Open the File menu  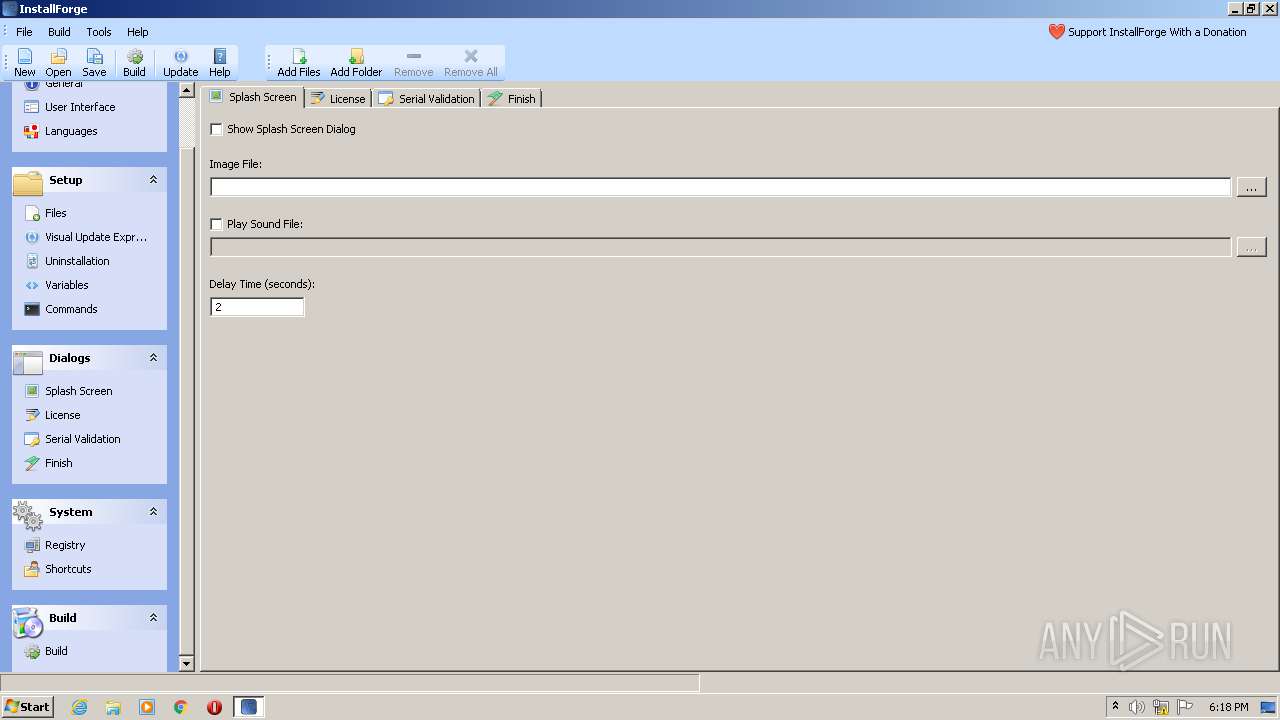click(x=24, y=32)
